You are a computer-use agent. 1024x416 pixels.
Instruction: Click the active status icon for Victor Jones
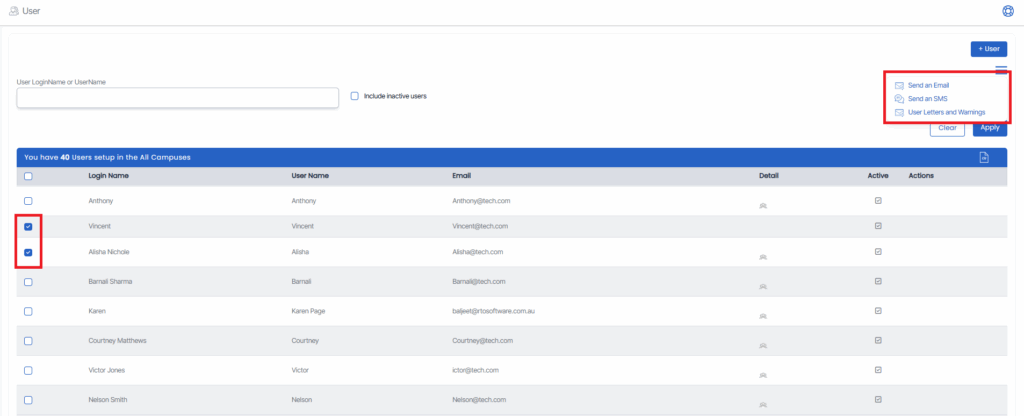pyautogui.click(x=878, y=369)
